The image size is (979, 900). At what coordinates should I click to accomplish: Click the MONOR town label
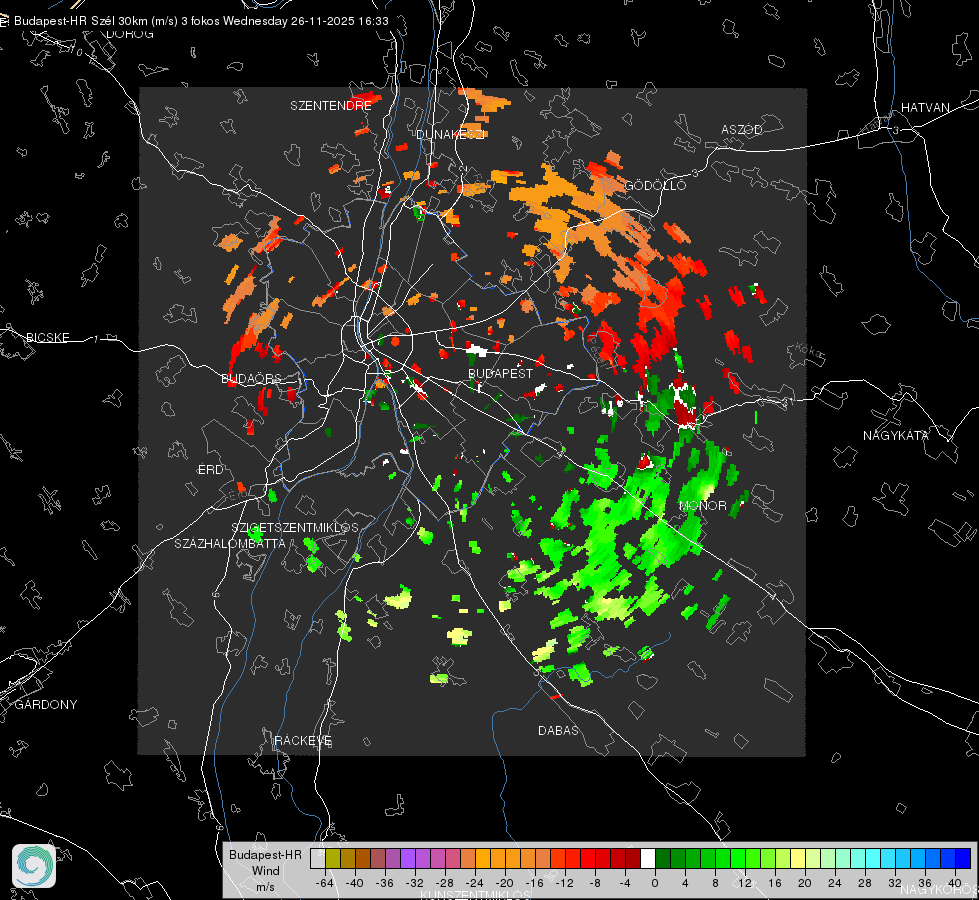702,506
